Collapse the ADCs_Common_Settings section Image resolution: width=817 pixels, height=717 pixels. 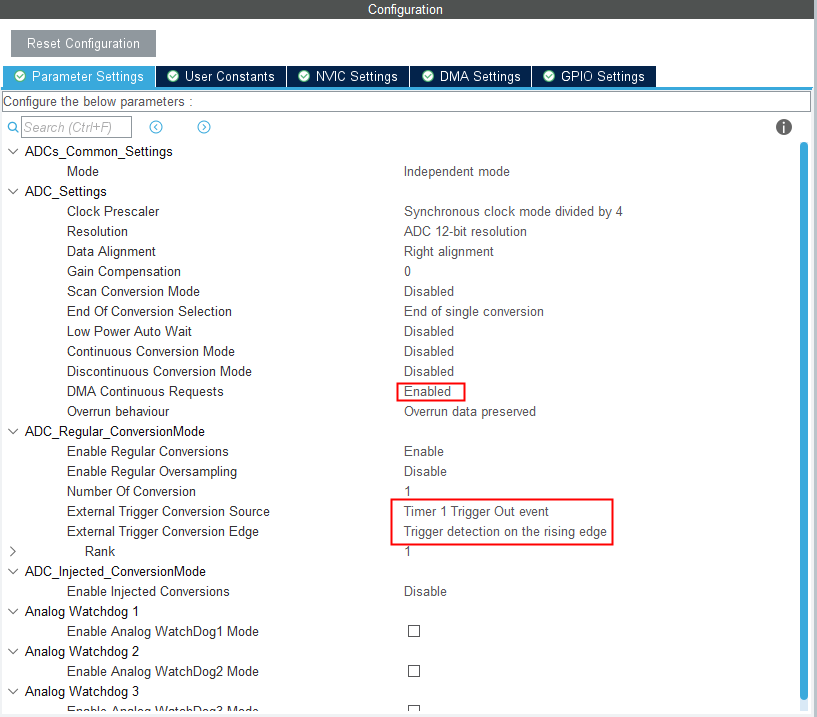tap(12, 151)
